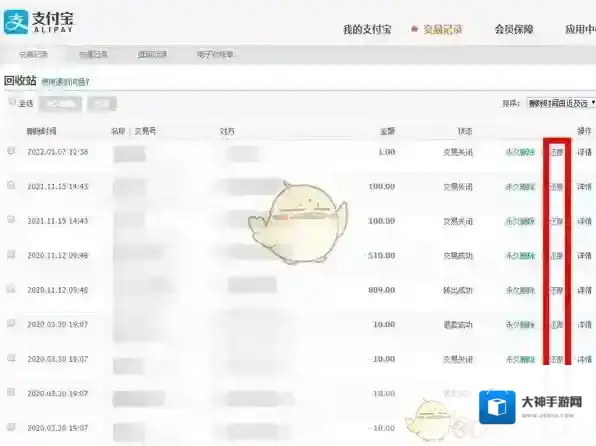596x446 pixels.
Task: Open the help link beside 回收站
Action: pyautogui.click(x=65, y=82)
